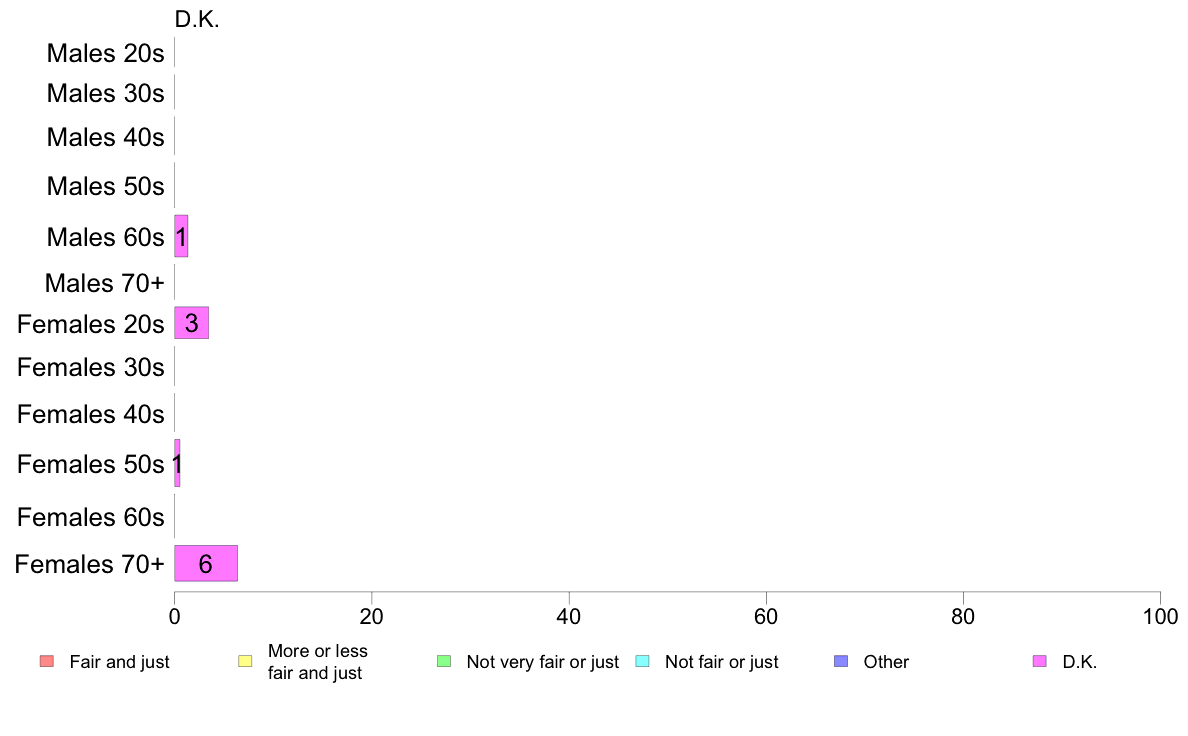Click the yellow More or less fair swatch
The width and height of the screenshot is (1188, 736).
[x=245, y=661]
